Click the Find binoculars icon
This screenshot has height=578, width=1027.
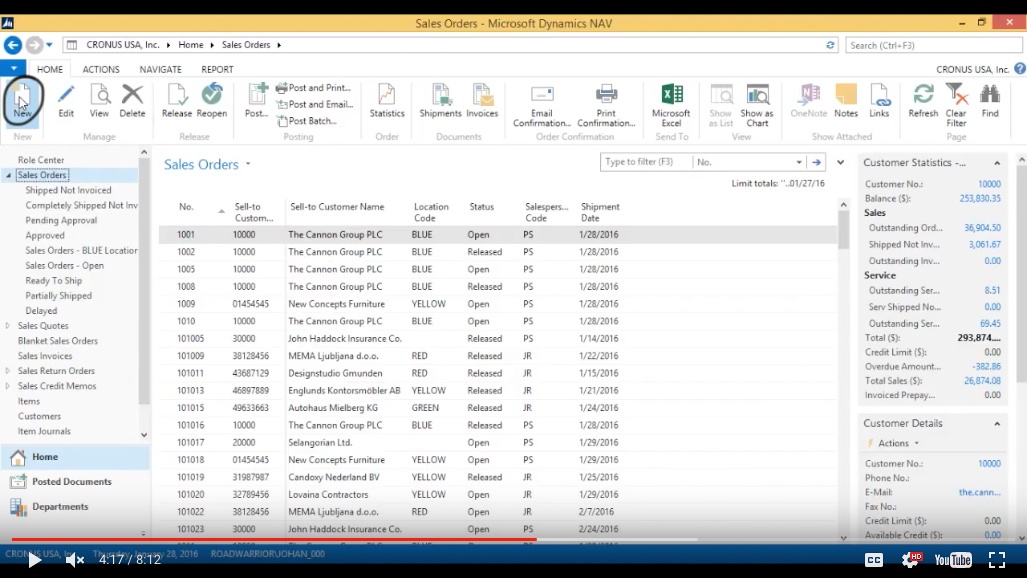[x=990, y=95]
